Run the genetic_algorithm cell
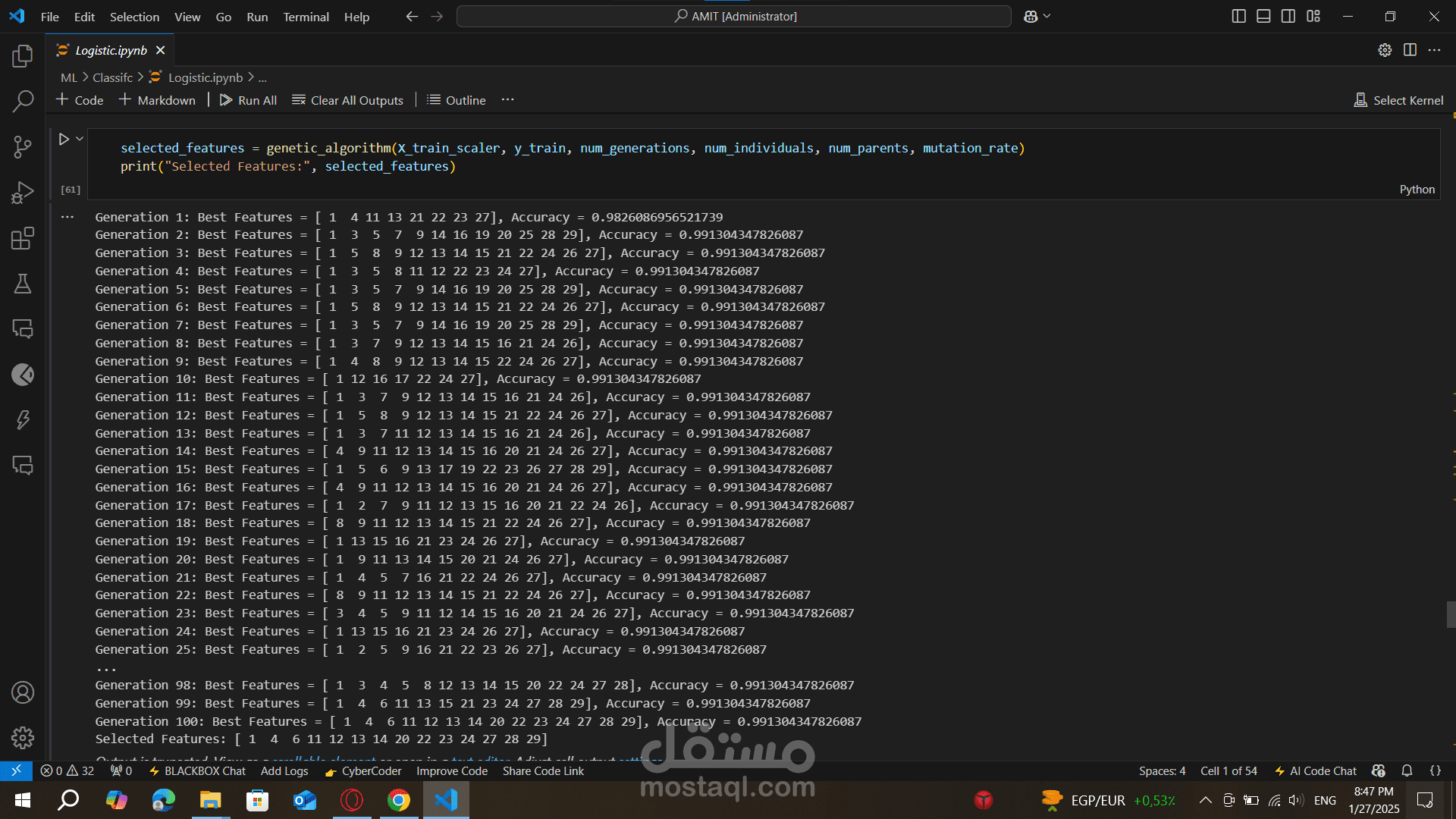Screen dimensions: 1456x819 pyautogui.click(x=64, y=139)
